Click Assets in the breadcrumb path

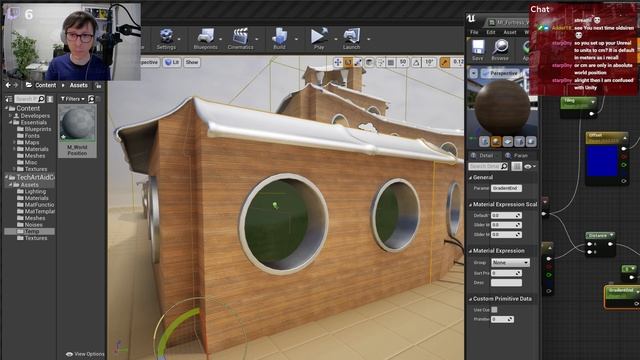point(79,85)
